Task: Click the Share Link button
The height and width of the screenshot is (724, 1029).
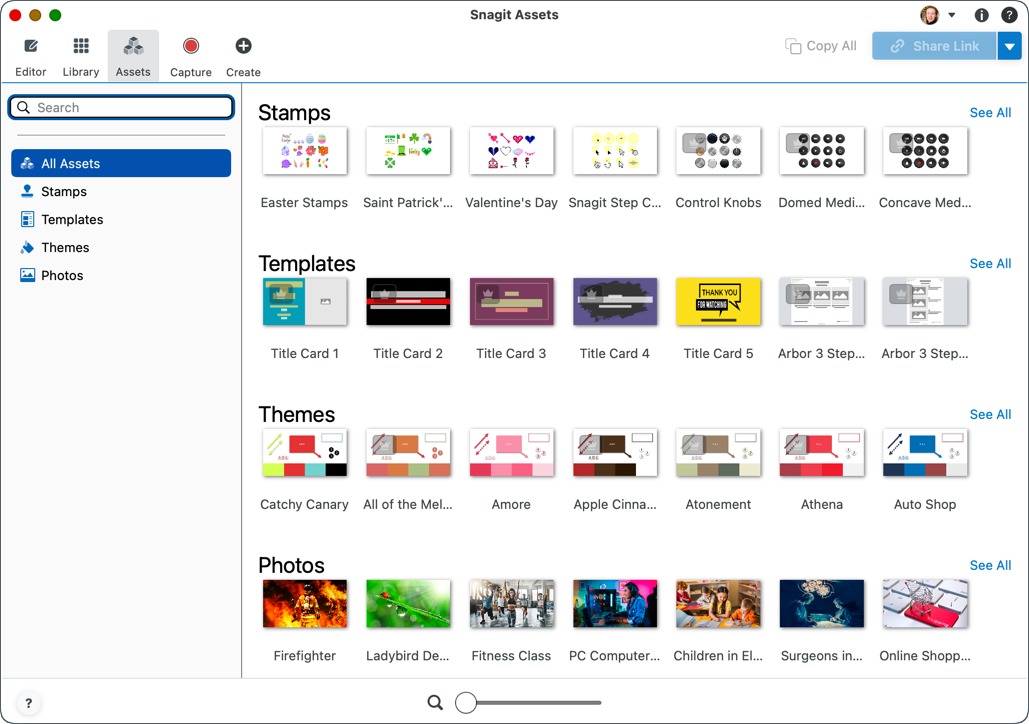Action: (934, 46)
